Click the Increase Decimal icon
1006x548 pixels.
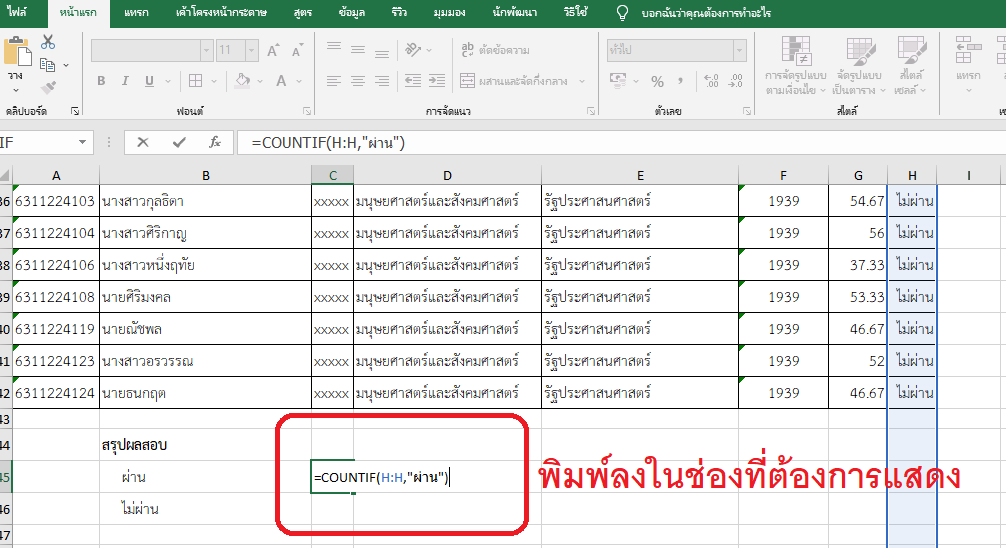[711, 81]
